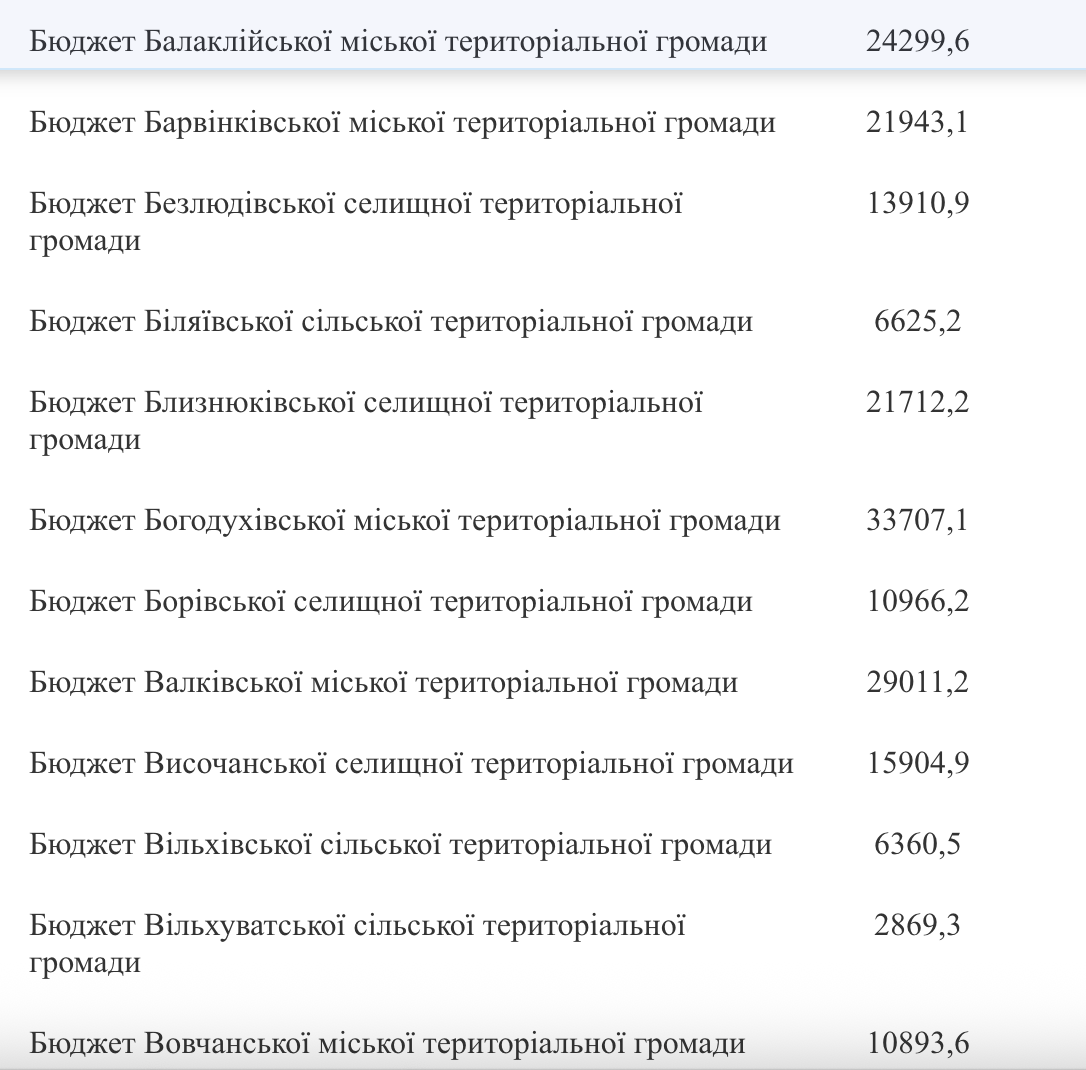Screen dimensions: 1086x1070
Task: Click the amount 13910,9
Action: click(918, 203)
